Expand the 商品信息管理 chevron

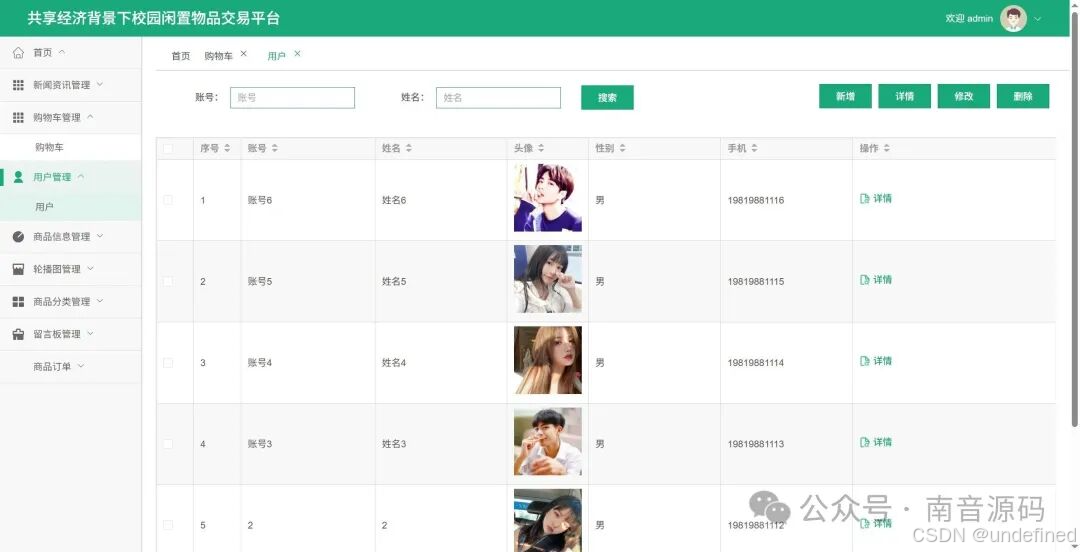click(99, 236)
